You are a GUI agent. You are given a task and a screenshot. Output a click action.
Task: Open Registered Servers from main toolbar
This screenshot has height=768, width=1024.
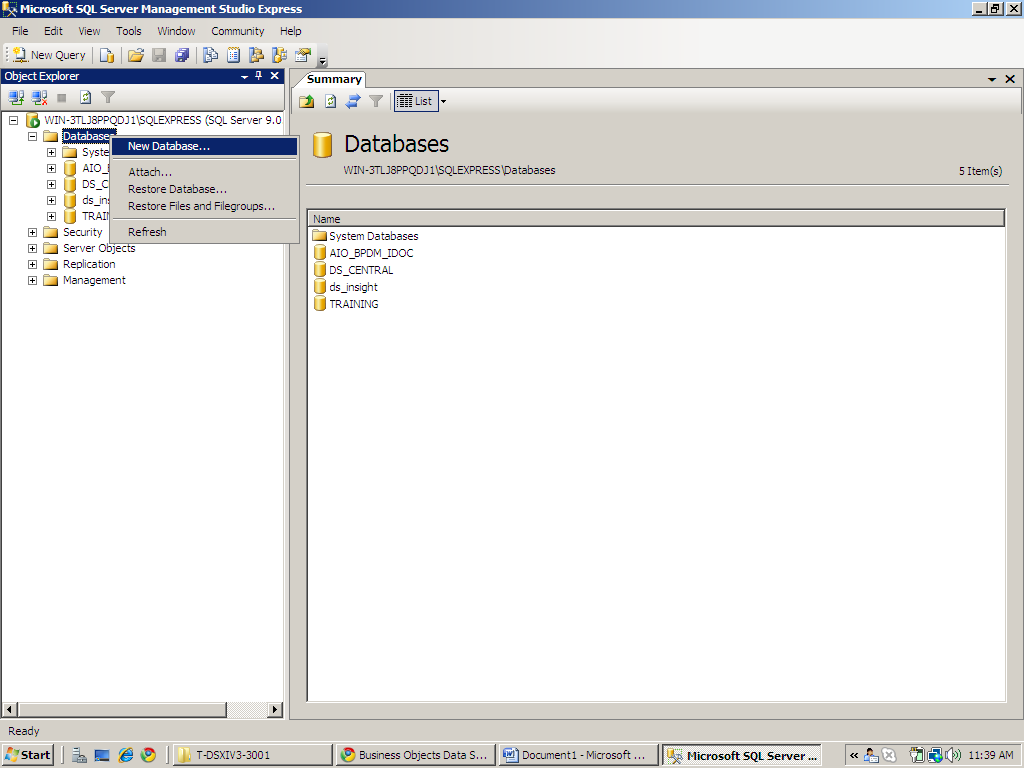pos(210,56)
